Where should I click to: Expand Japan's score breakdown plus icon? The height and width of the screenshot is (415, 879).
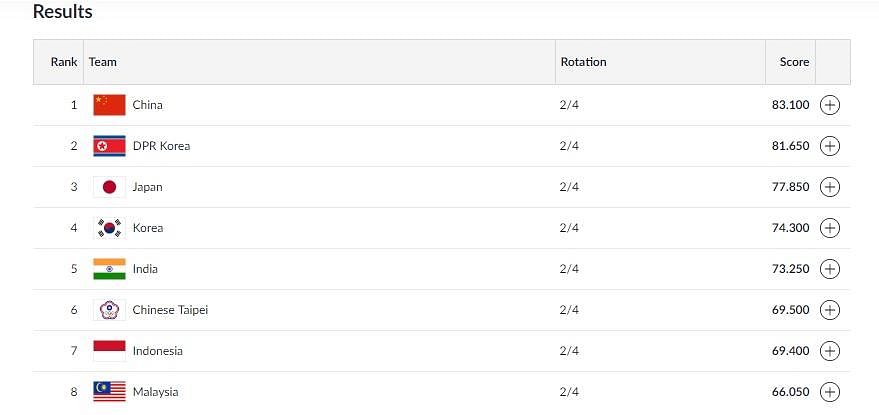[830, 187]
